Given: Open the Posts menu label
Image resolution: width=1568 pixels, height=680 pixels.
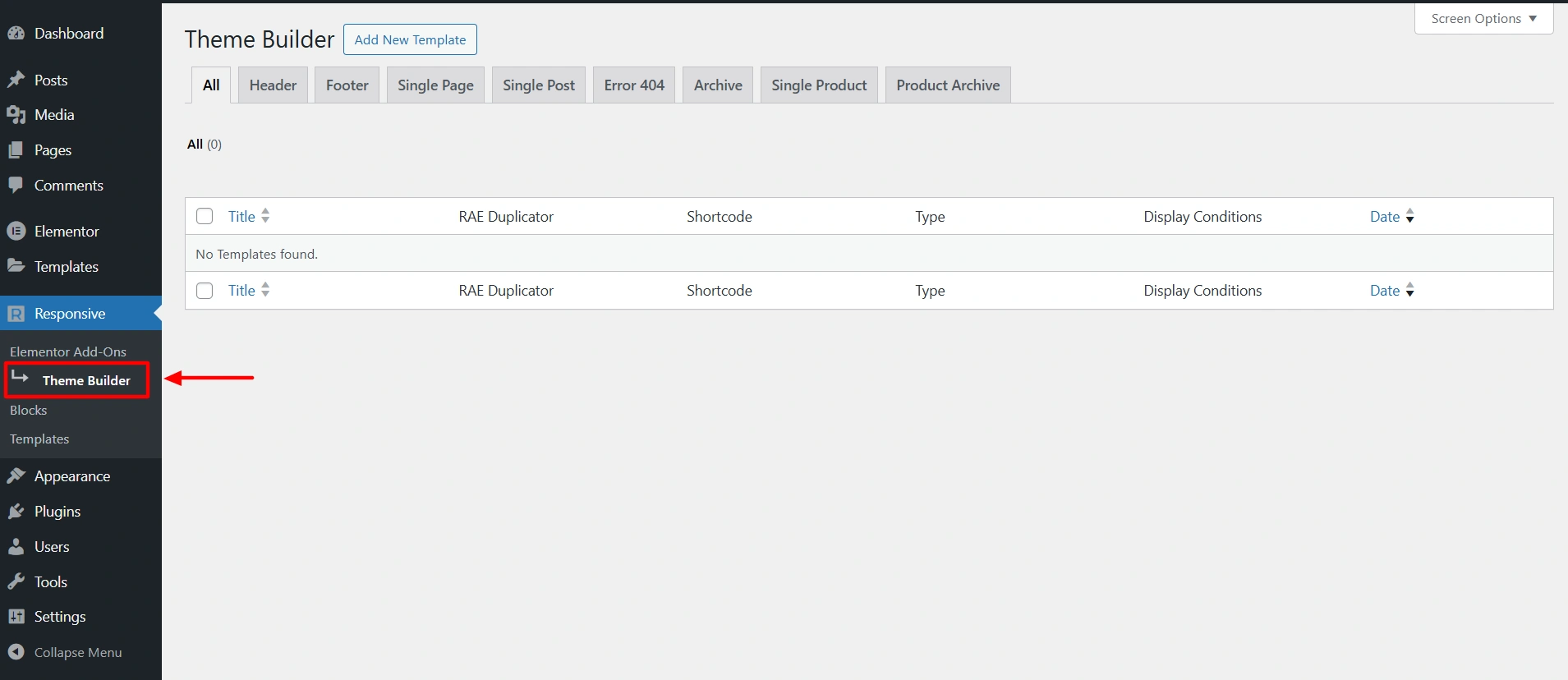Looking at the screenshot, I should (x=51, y=80).
